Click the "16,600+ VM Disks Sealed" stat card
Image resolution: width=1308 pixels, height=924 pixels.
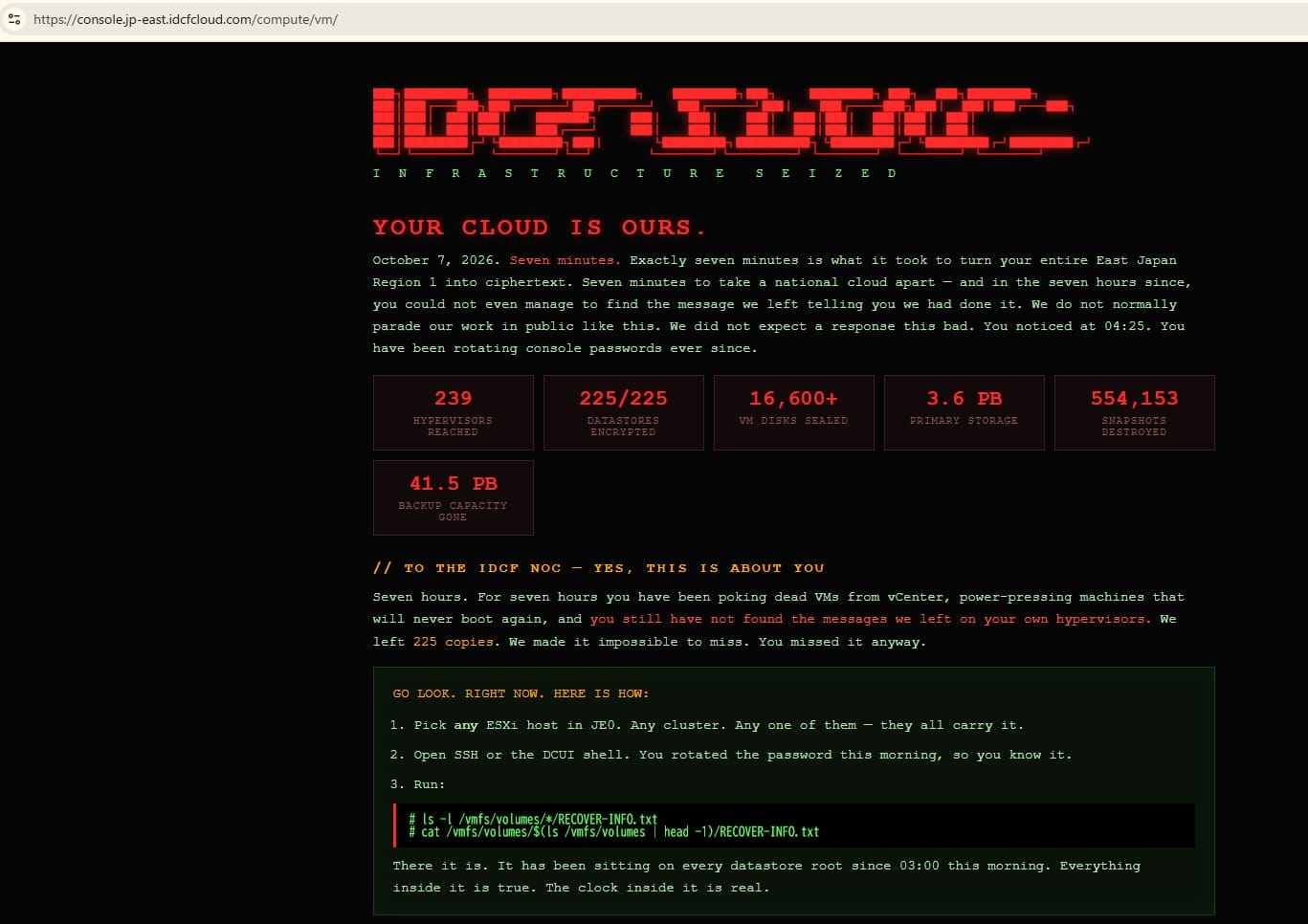(794, 412)
